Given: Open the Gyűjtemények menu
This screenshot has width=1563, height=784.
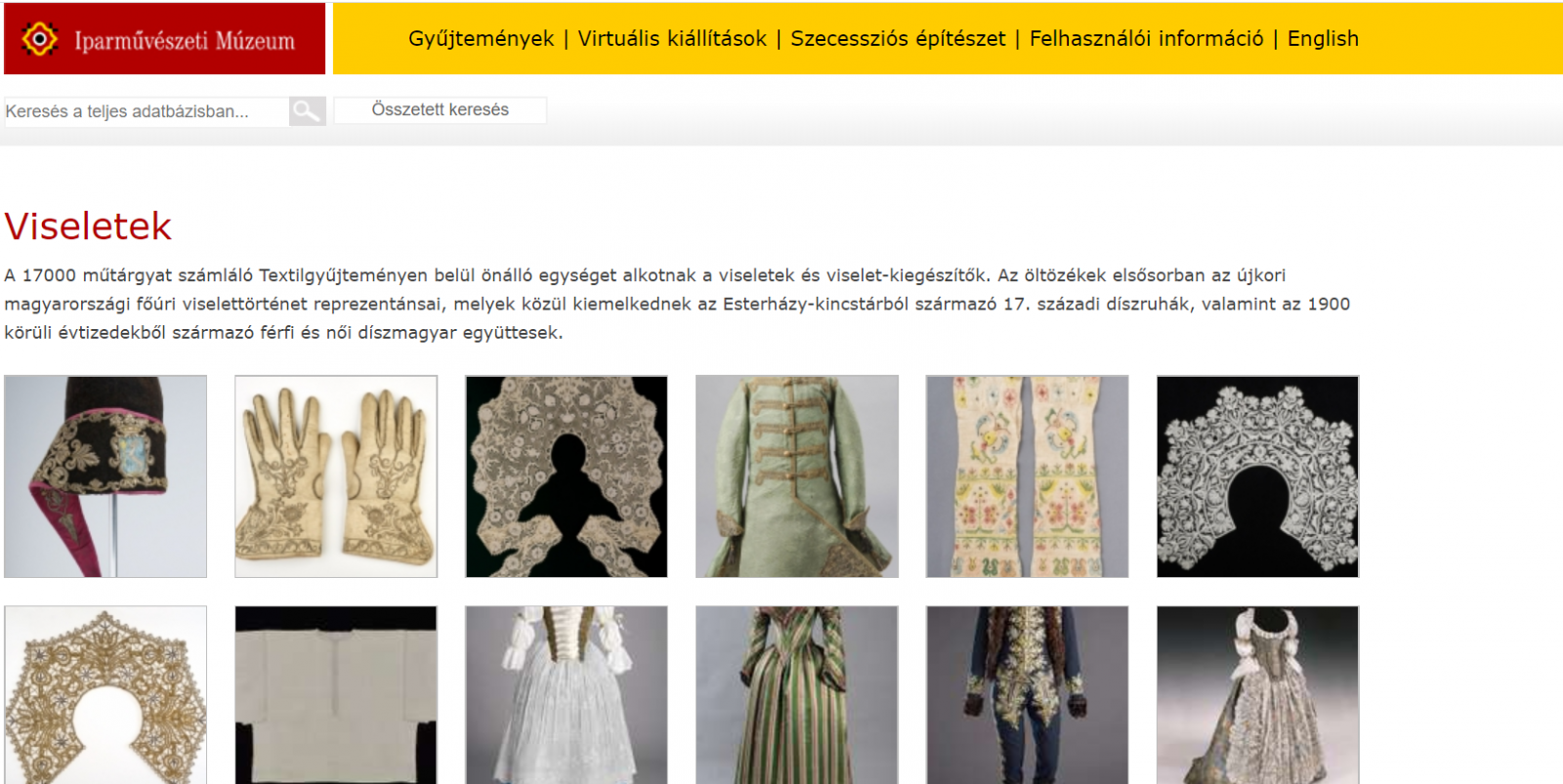Looking at the screenshot, I should click(481, 39).
